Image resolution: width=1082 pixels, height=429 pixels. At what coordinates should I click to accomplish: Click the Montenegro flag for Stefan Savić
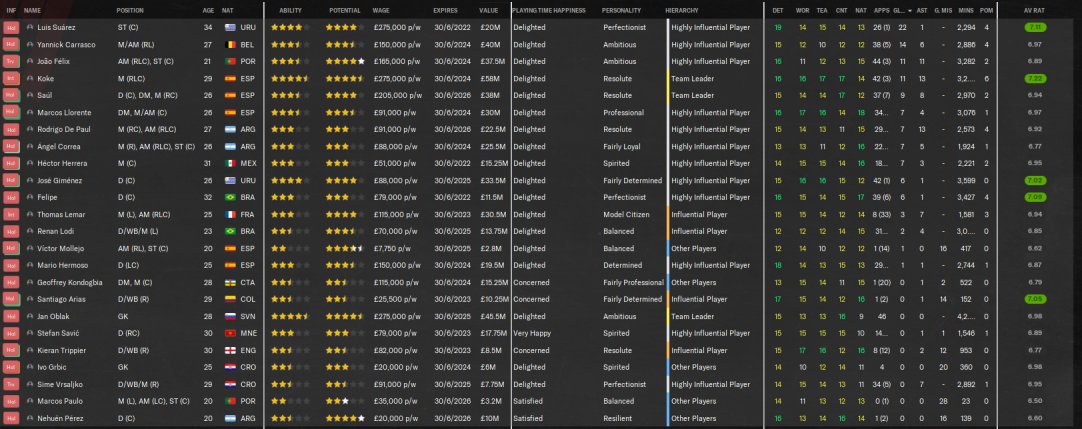[x=230, y=334]
